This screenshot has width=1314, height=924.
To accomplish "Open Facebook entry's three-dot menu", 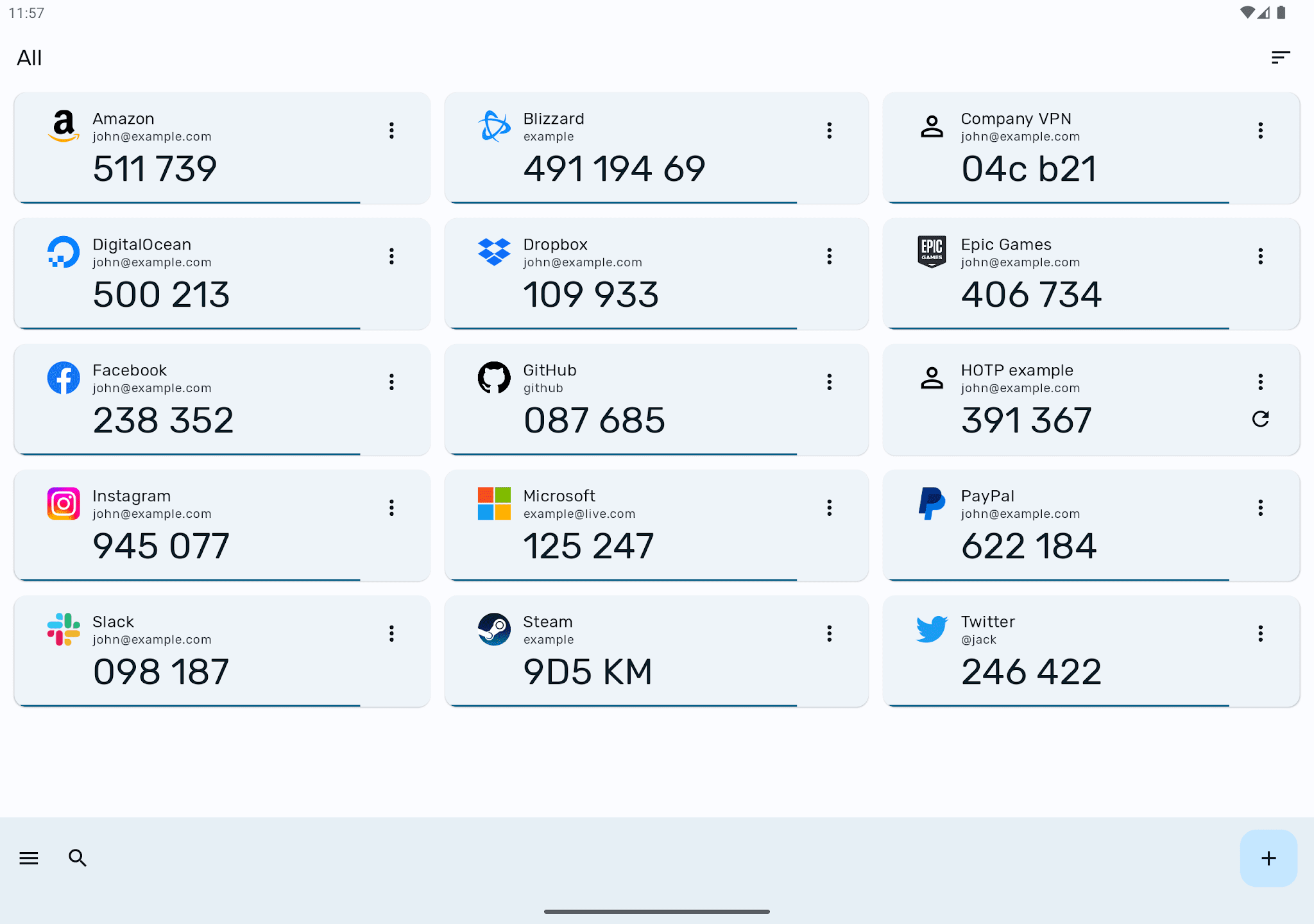I will click(x=391, y=382).
